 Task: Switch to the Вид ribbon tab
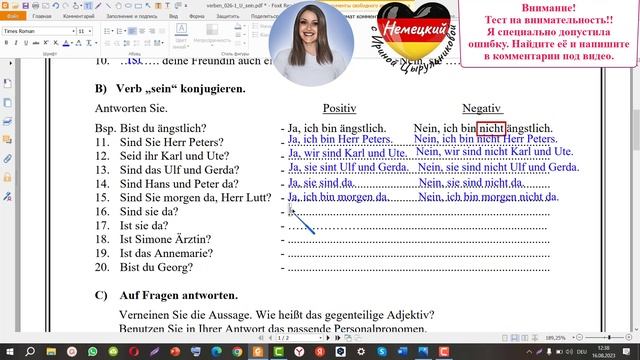pyautogui.click(x=173, y=16)
